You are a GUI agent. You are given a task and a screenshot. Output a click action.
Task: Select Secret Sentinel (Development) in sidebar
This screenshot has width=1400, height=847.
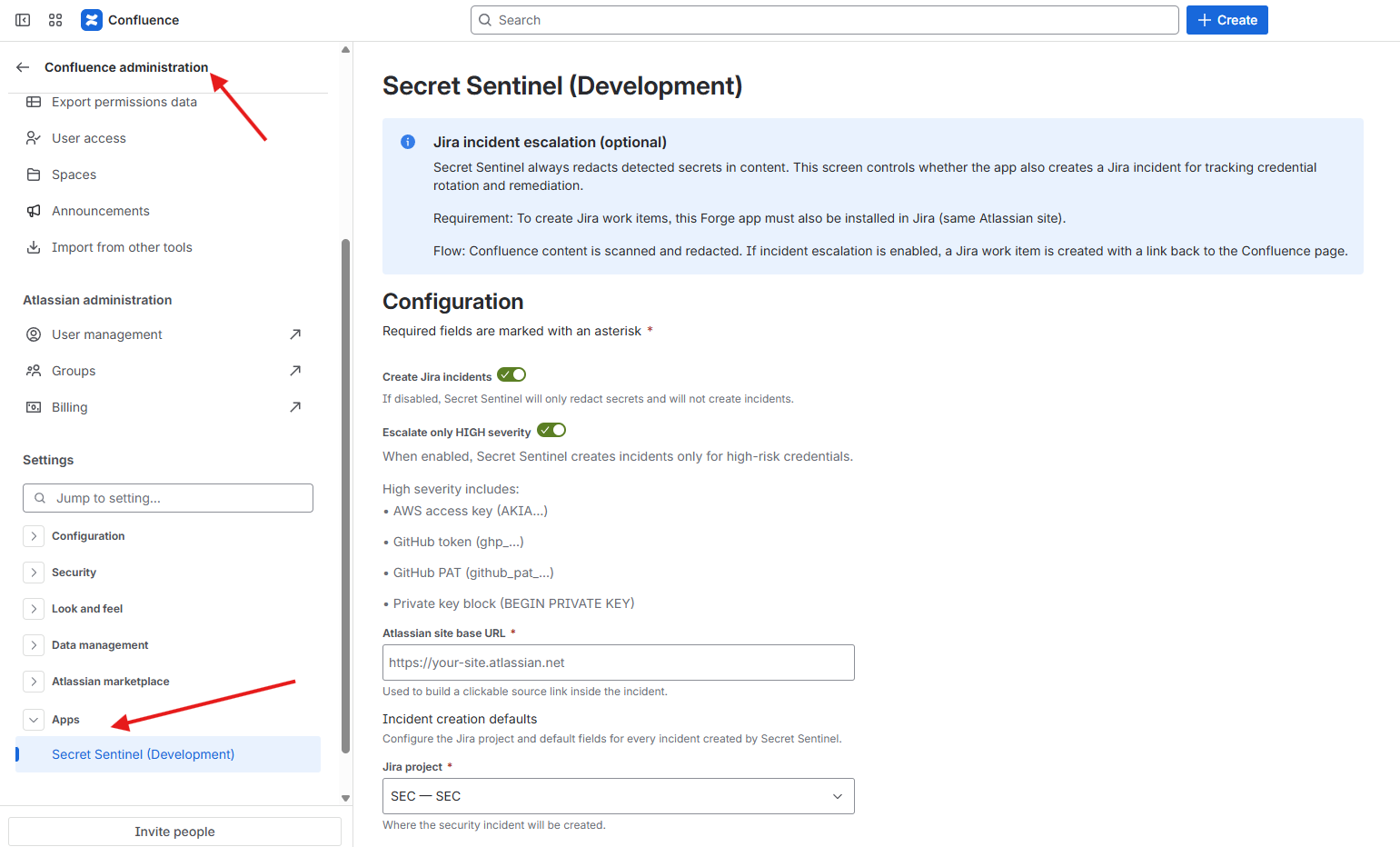click(143, 754)
